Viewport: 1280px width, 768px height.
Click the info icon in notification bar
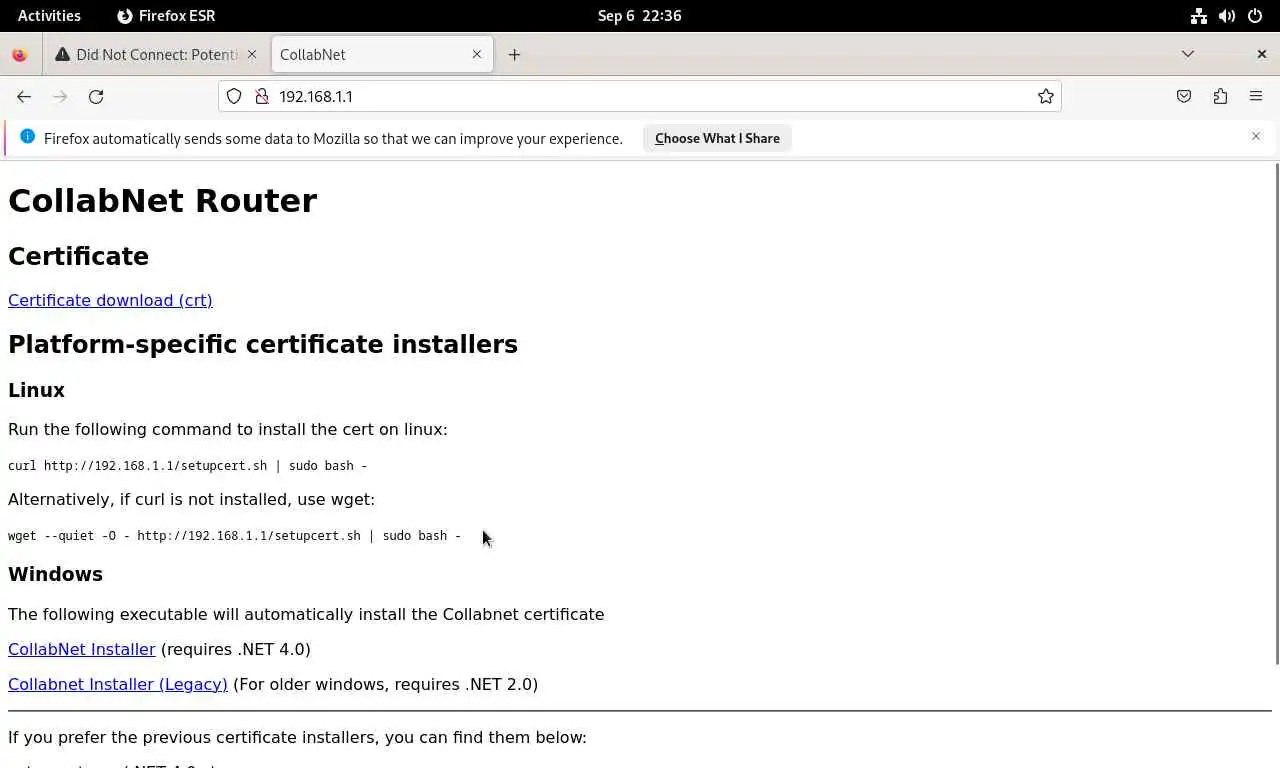(27, 136)
